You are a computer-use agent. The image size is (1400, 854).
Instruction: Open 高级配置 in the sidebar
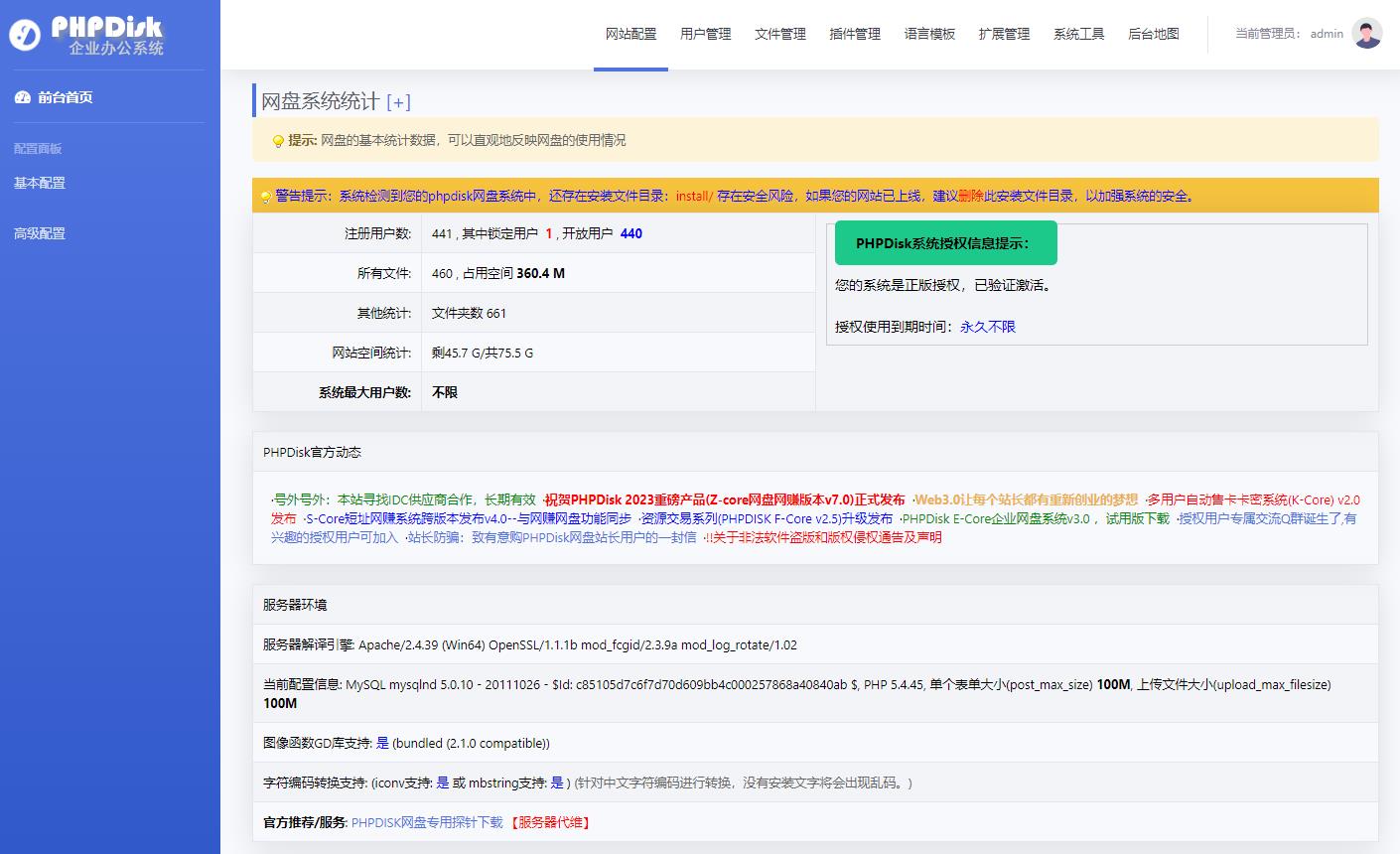40,233
